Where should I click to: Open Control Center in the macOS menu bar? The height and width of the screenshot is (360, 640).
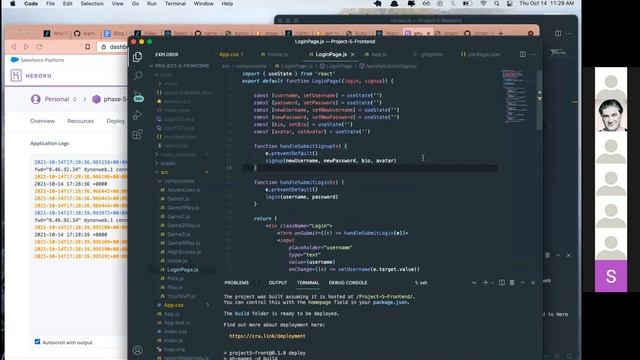coord(510,4)
